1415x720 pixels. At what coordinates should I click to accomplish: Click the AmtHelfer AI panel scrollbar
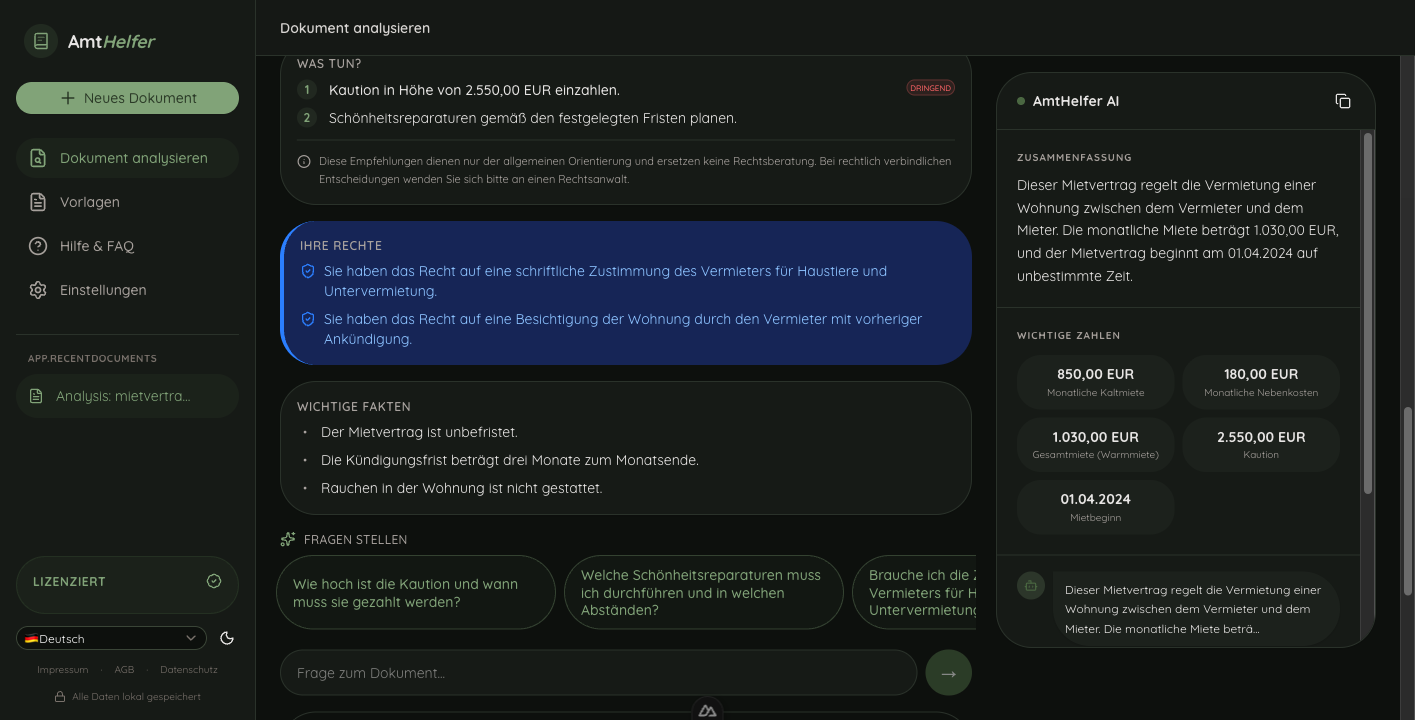tap(1367, 310)
